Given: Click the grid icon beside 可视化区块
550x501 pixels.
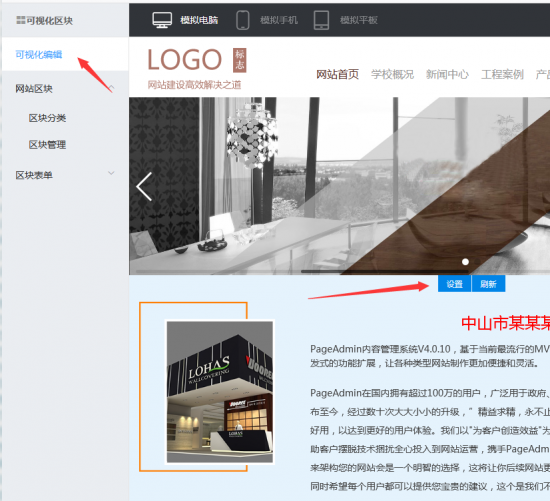Looking at the screenshot, I should pyautogui.click(x=21, y=20).
